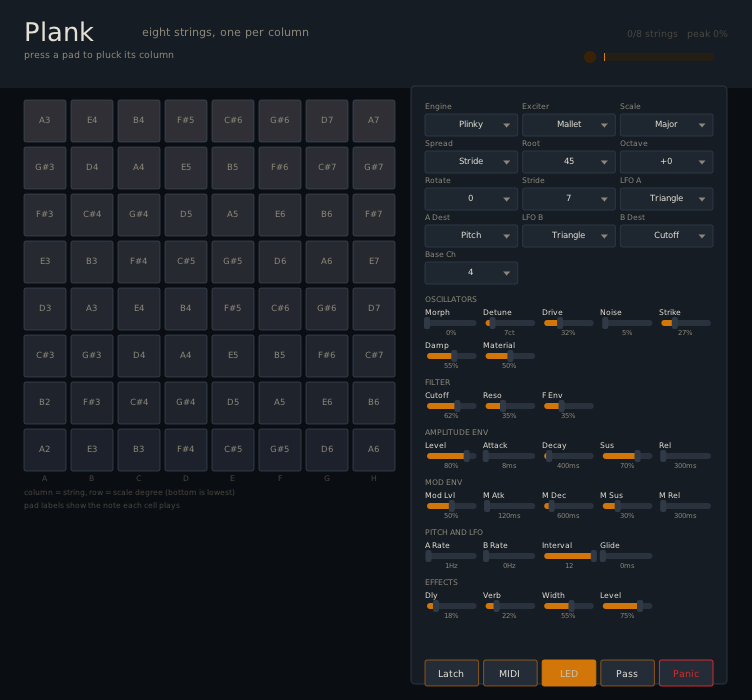Adjust the Rel slider in Amplitude Env

click(x=685, y=456)
